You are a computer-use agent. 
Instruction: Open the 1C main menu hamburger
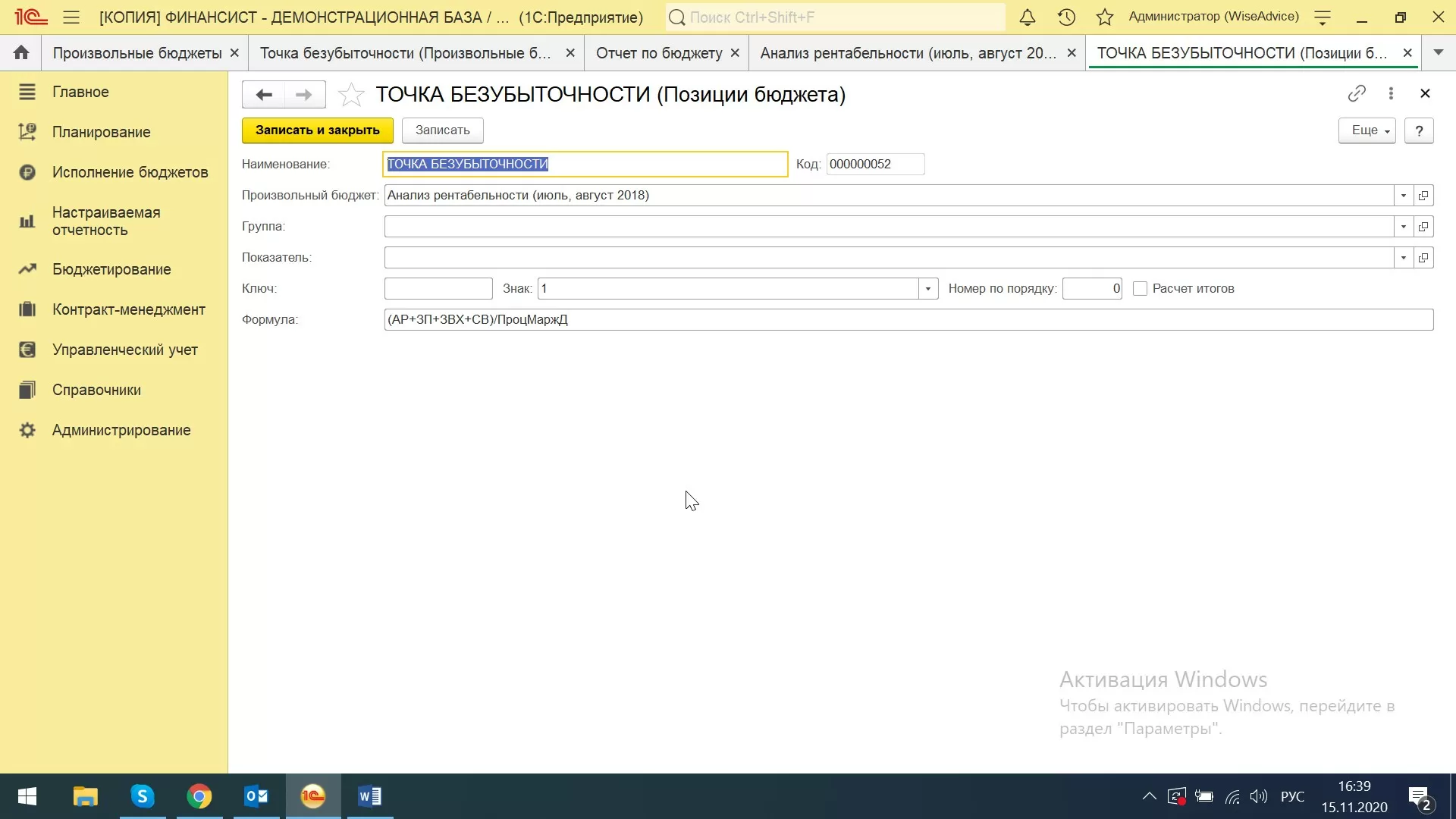[x=71, y=17]
